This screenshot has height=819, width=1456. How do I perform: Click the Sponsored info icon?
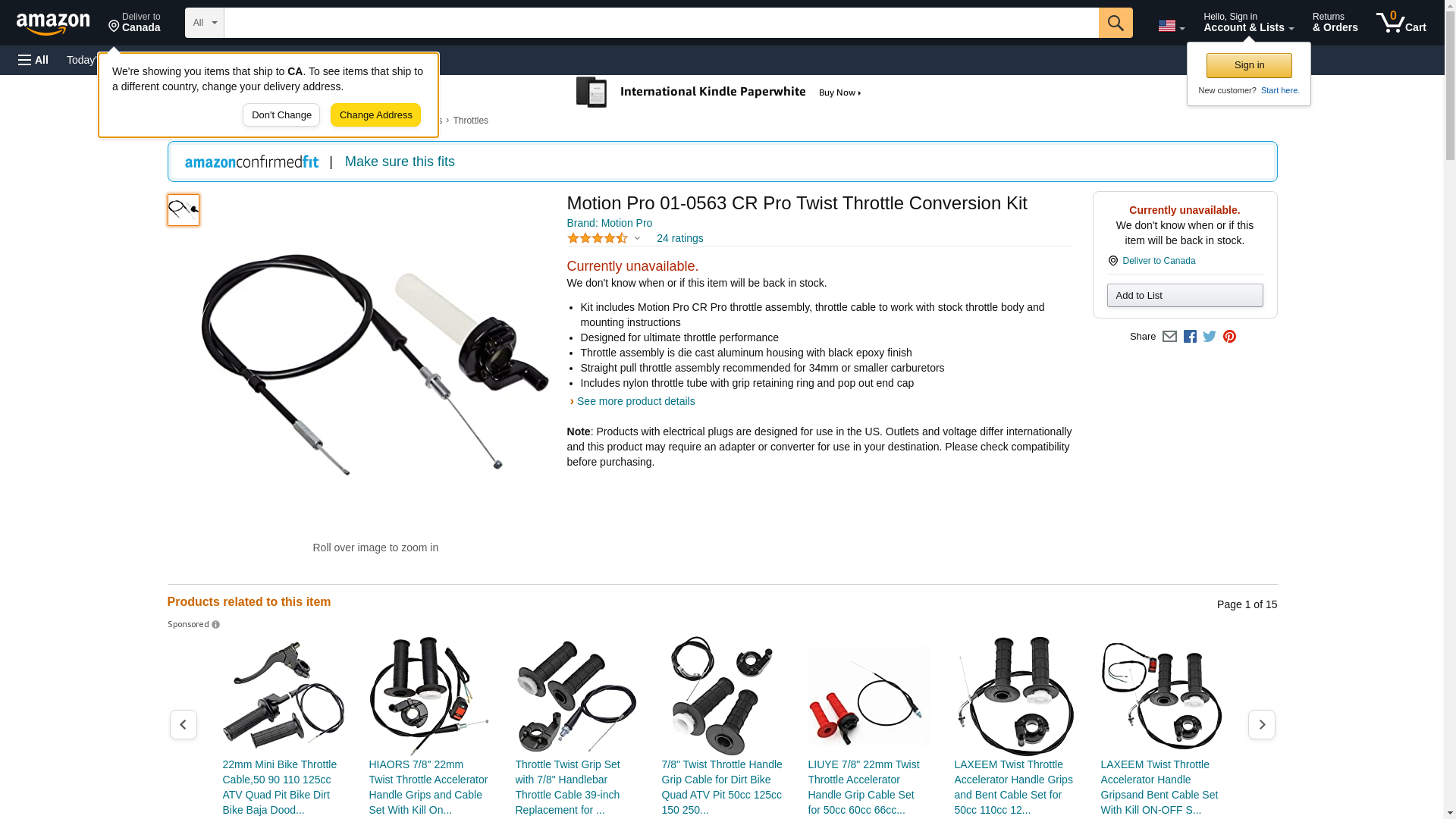click(215, 625)
